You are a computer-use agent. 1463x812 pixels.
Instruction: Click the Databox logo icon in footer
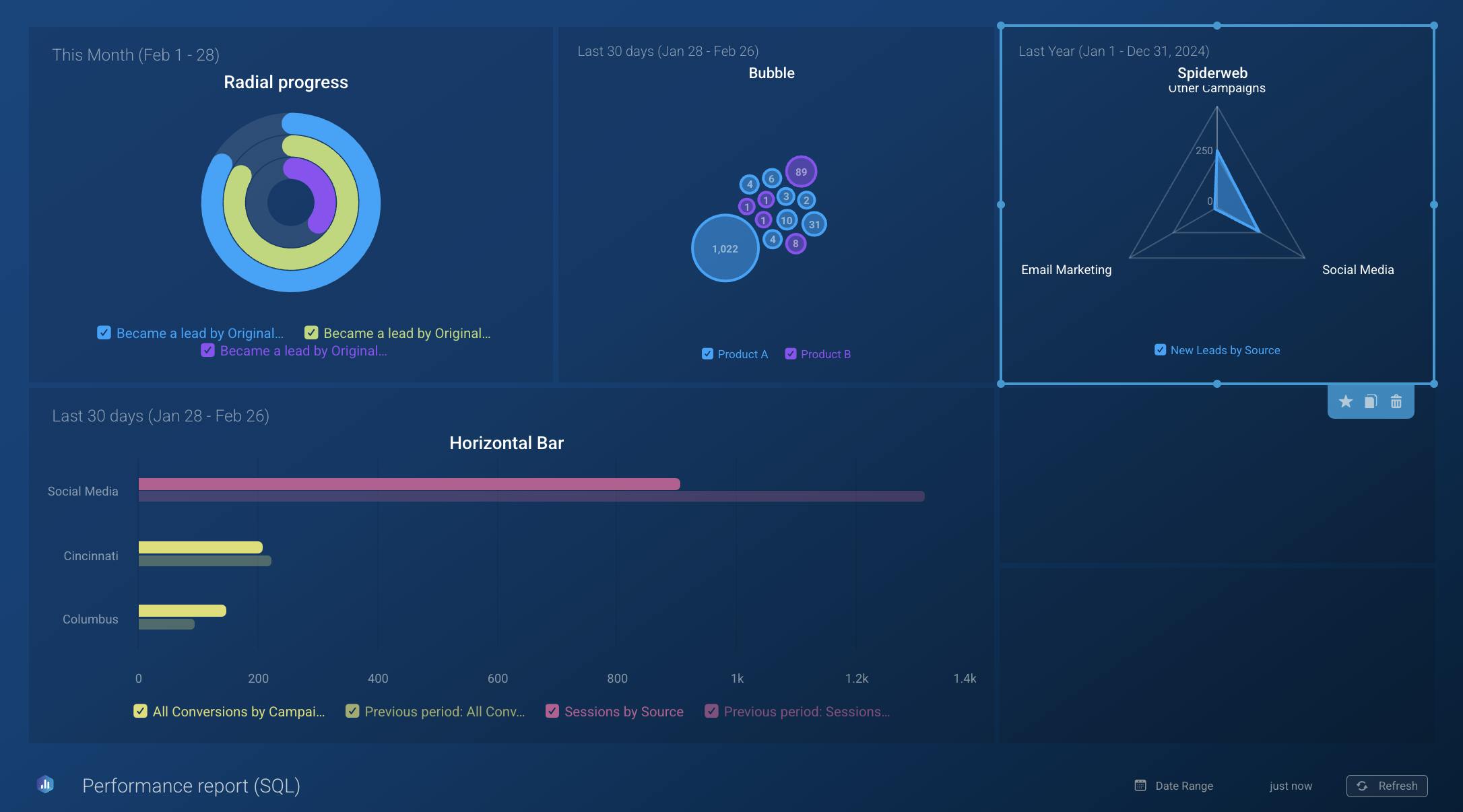point(46,784)
